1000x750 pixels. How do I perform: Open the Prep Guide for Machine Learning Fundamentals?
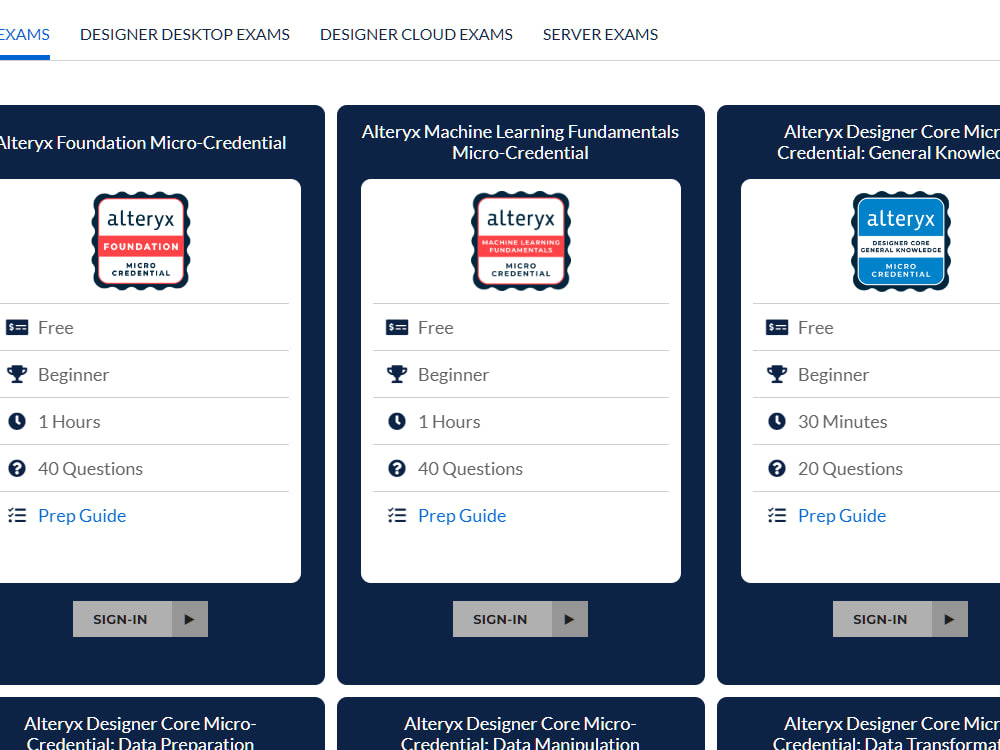pos(461,515)
